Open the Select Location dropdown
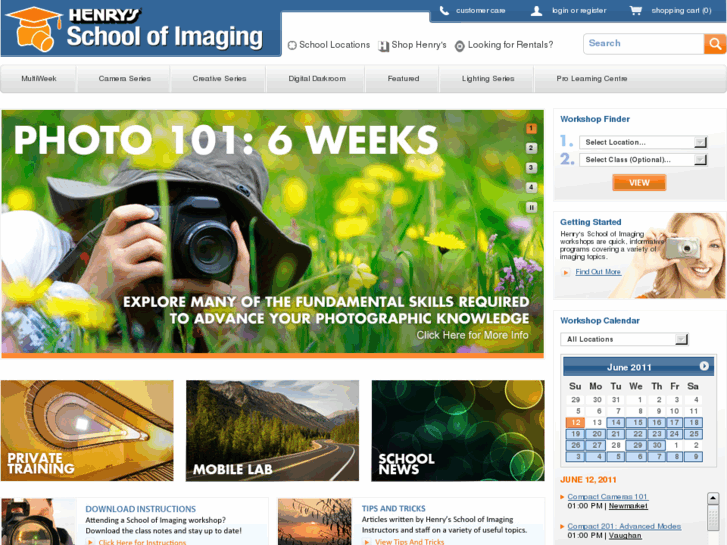The width and height of the screenshot is (727, 545). click(x=643, y=142)
